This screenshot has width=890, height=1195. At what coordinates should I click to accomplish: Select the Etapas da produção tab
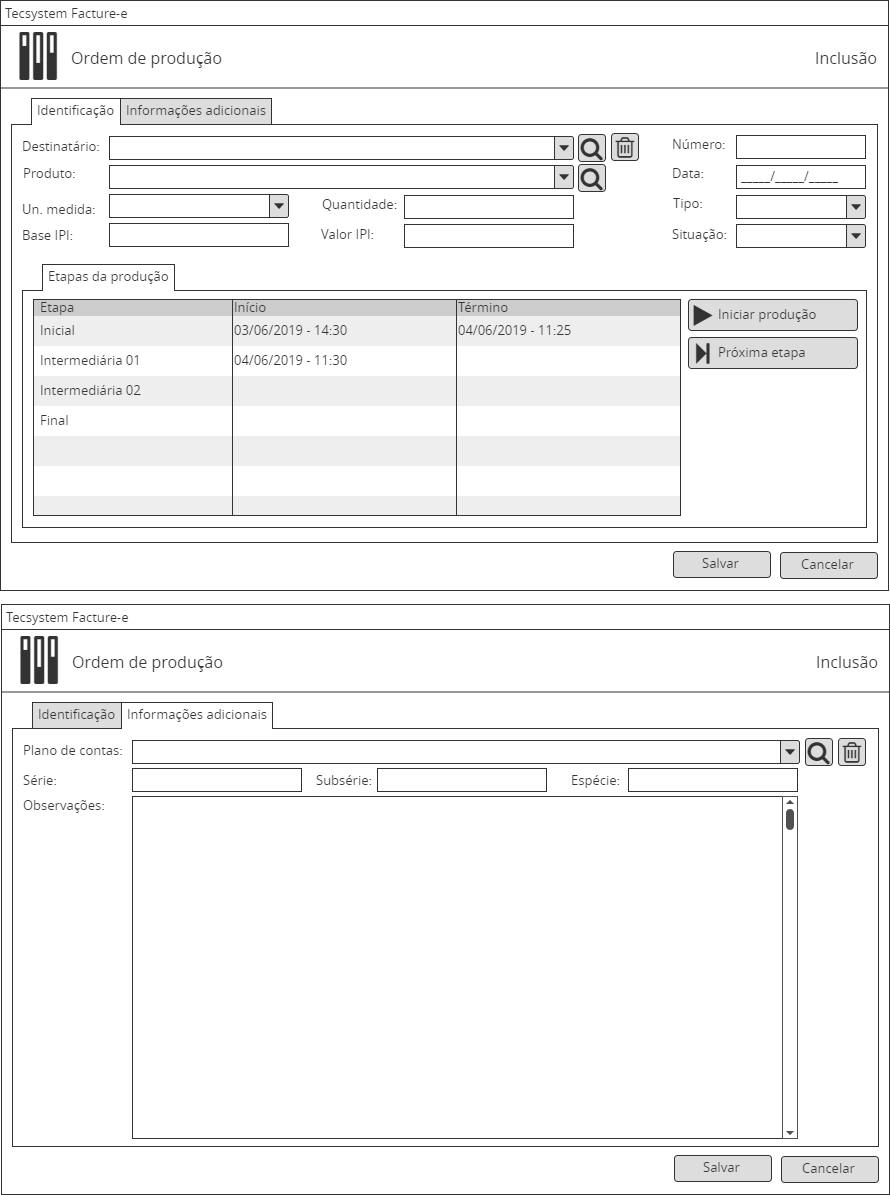pos(108,277)
